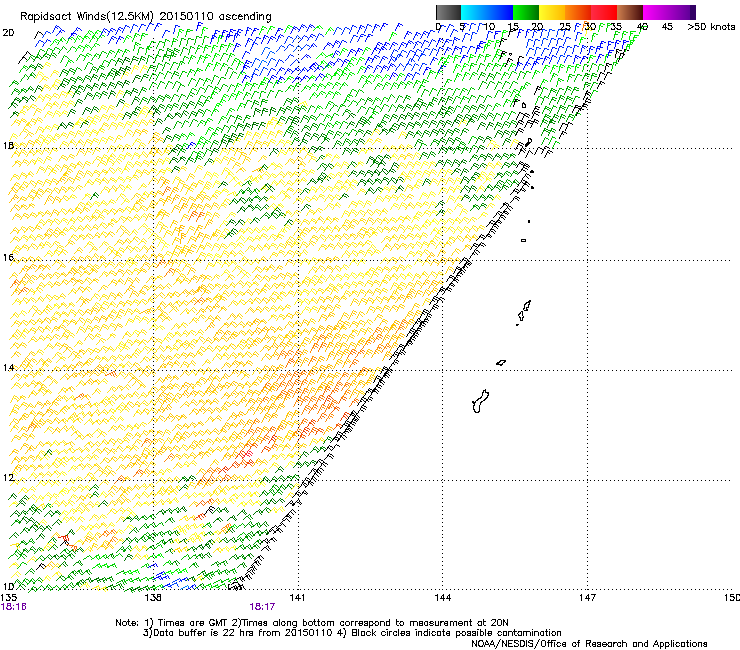The image size is (740, 650).
Task: Click the green 15-20 knots legend swatch
Action: (526, 12)
